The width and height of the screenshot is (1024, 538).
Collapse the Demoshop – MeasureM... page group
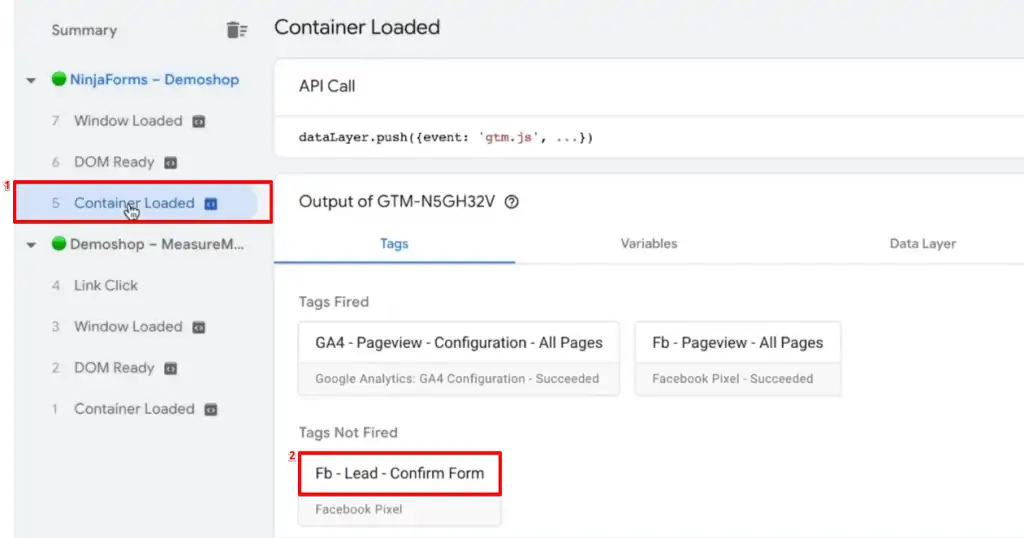pos(31,245)
